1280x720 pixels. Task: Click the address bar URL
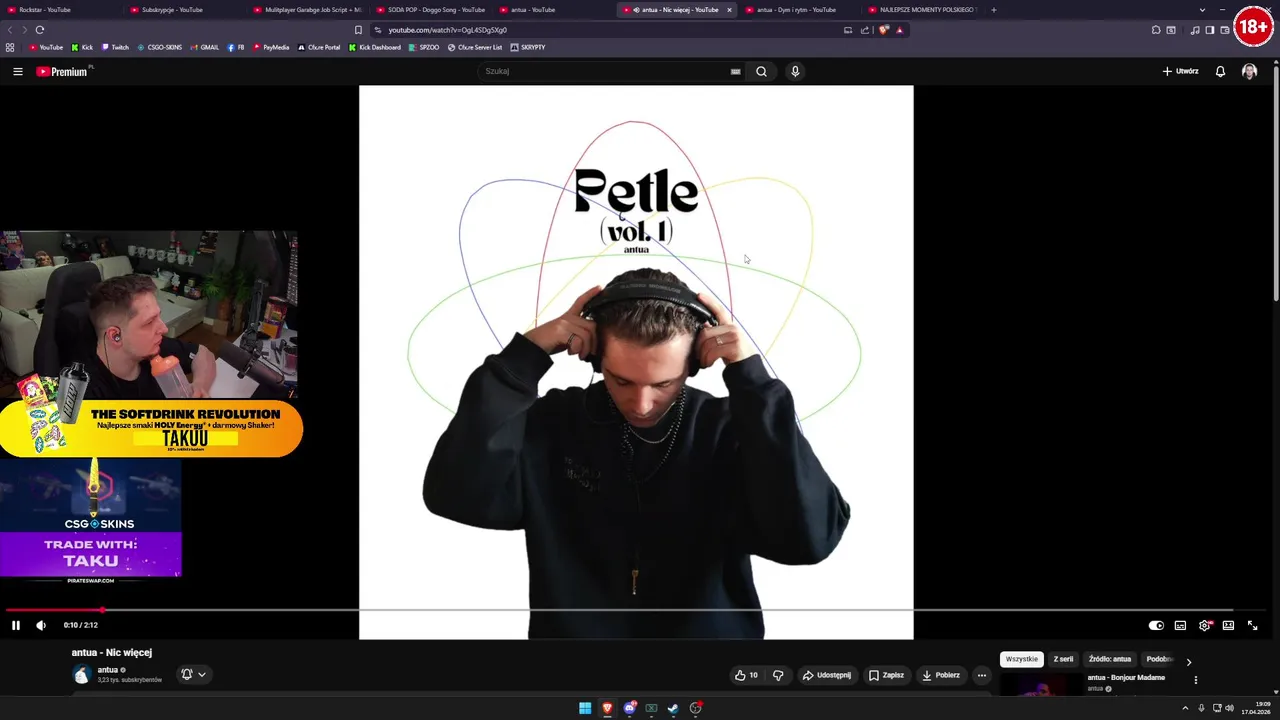[x=447, y=30]
